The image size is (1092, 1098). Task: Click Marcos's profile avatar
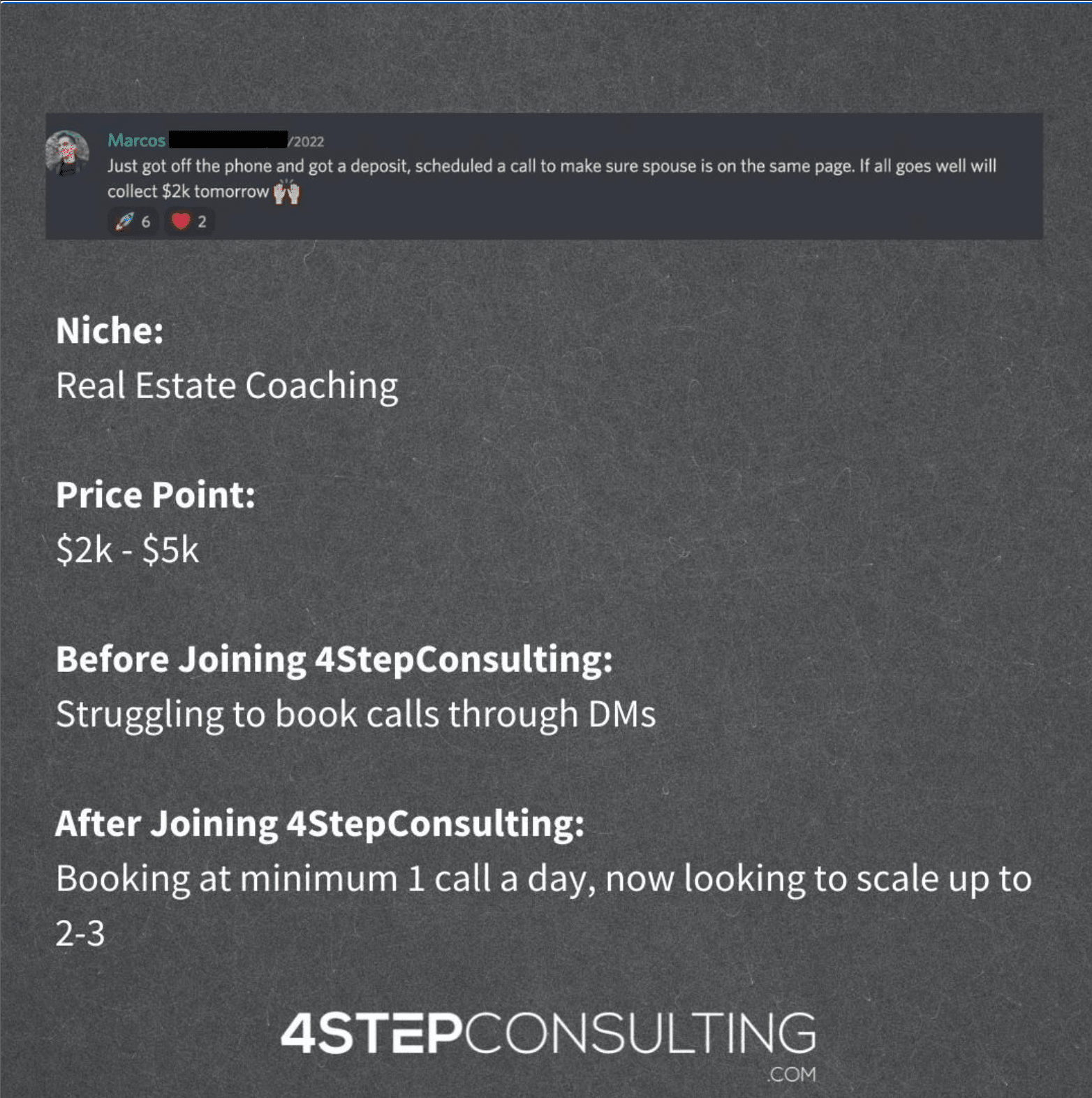(67, 152)
